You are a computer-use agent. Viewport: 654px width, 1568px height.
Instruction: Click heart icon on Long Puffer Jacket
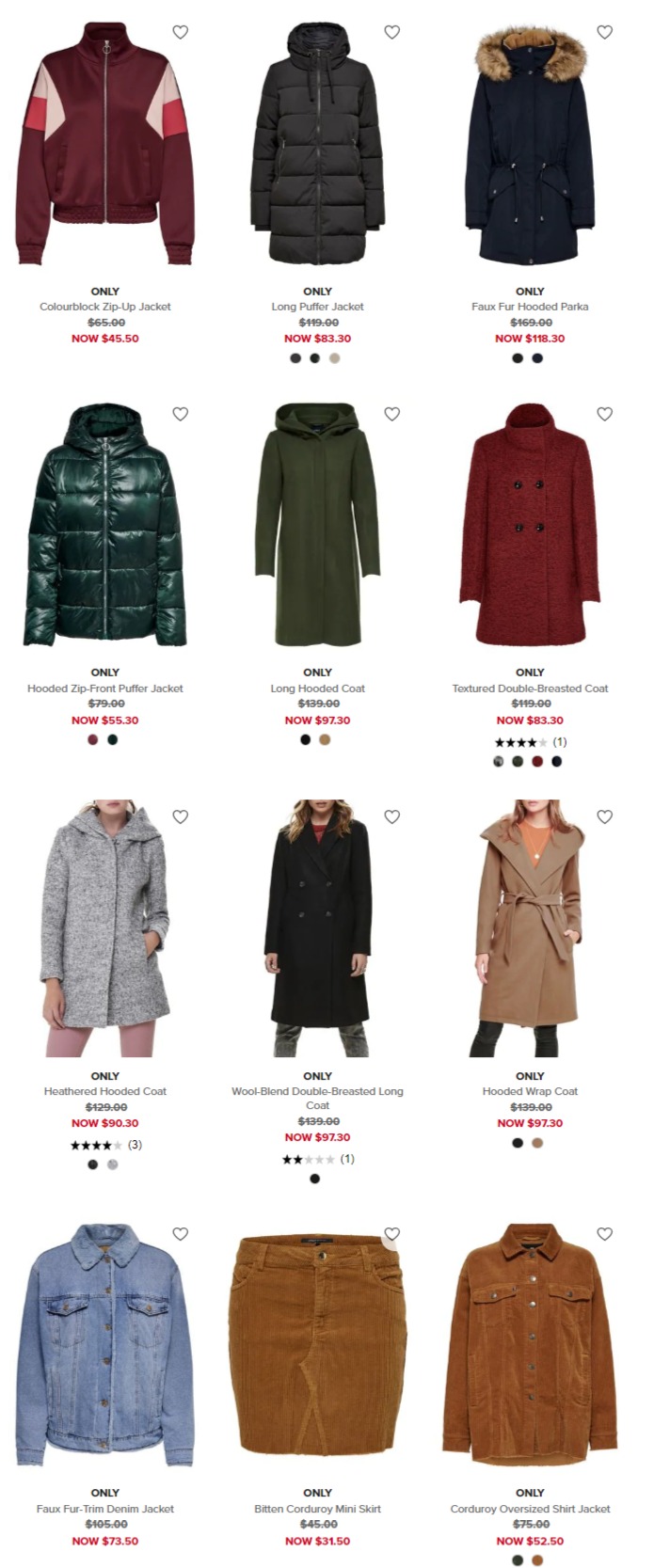coord(392,32)
